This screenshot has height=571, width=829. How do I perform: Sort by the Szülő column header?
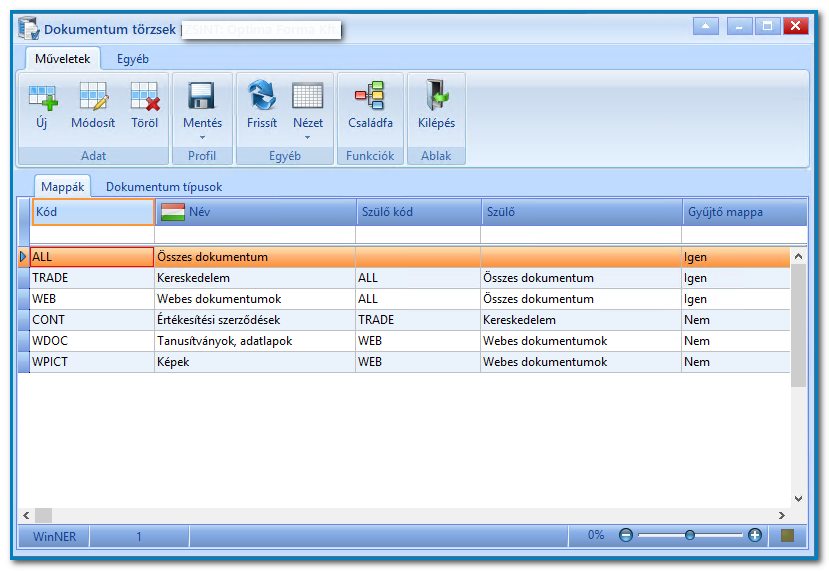tap(582, 212)
